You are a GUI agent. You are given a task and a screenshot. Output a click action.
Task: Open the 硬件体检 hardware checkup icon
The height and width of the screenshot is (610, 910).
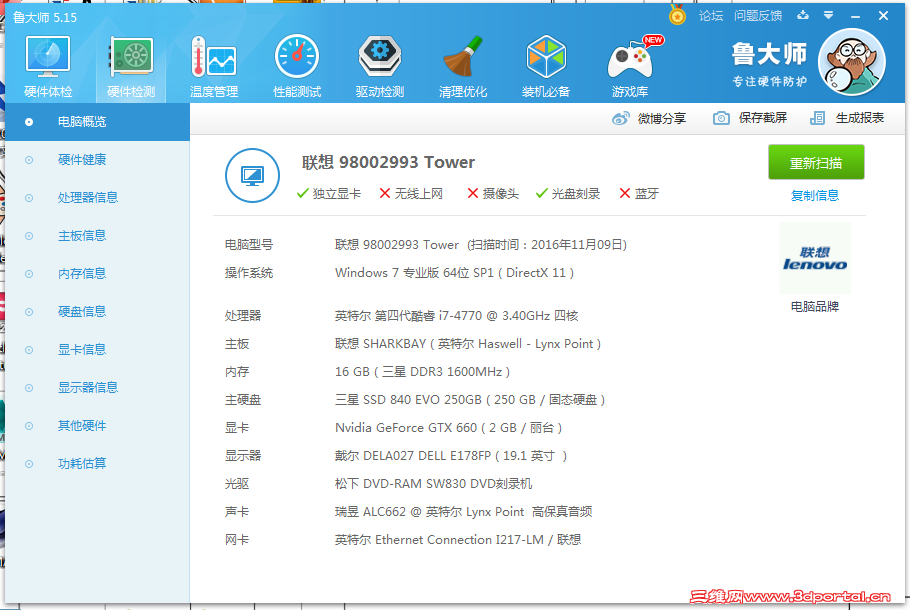pyautogui.click(x=48, y=66)
